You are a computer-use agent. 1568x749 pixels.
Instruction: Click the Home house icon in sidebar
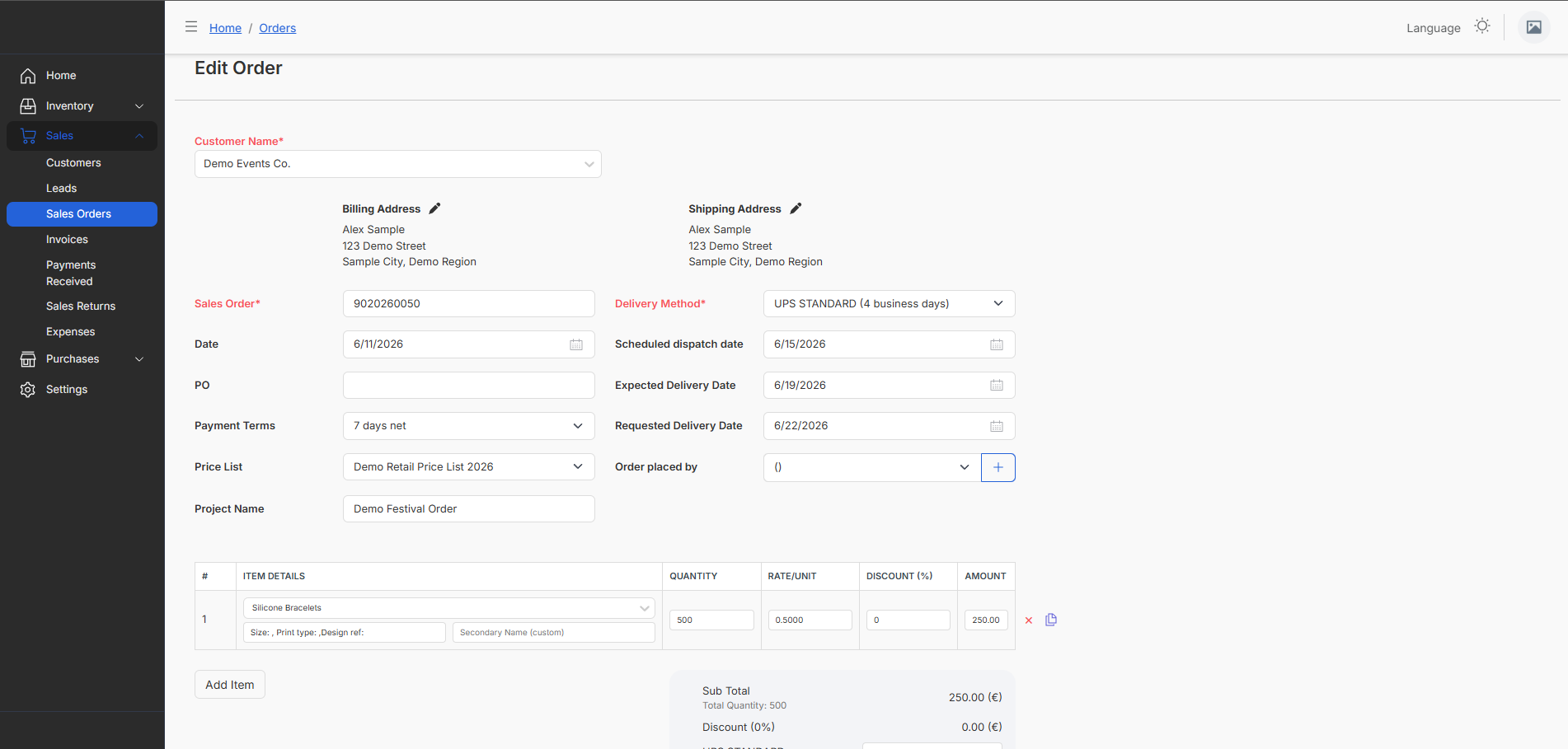click(x=28, y=76)
